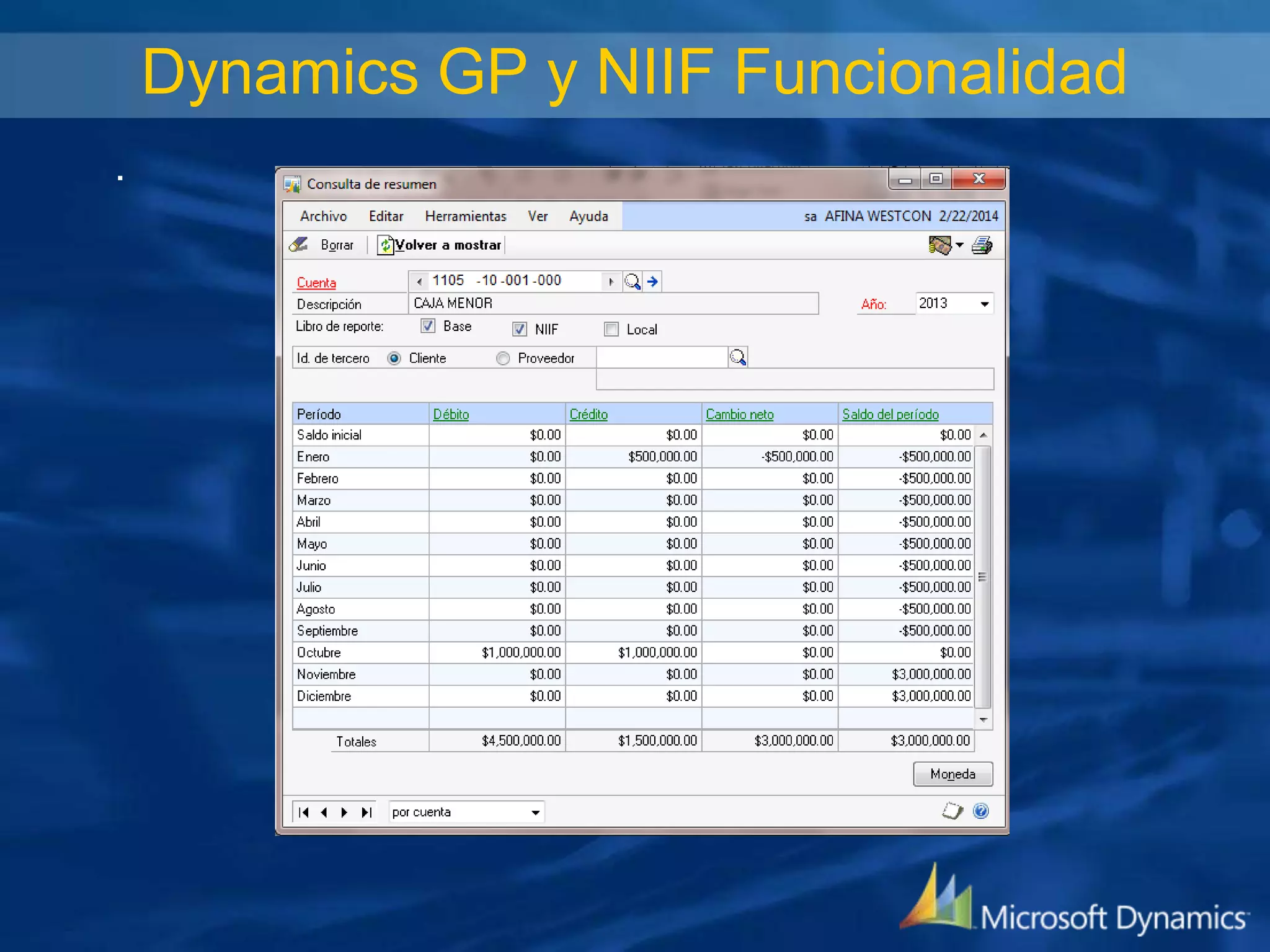This screenshot has width=1270, height=952.
Task: Click the Borrar button label
Action: click(x=337, y=245)
